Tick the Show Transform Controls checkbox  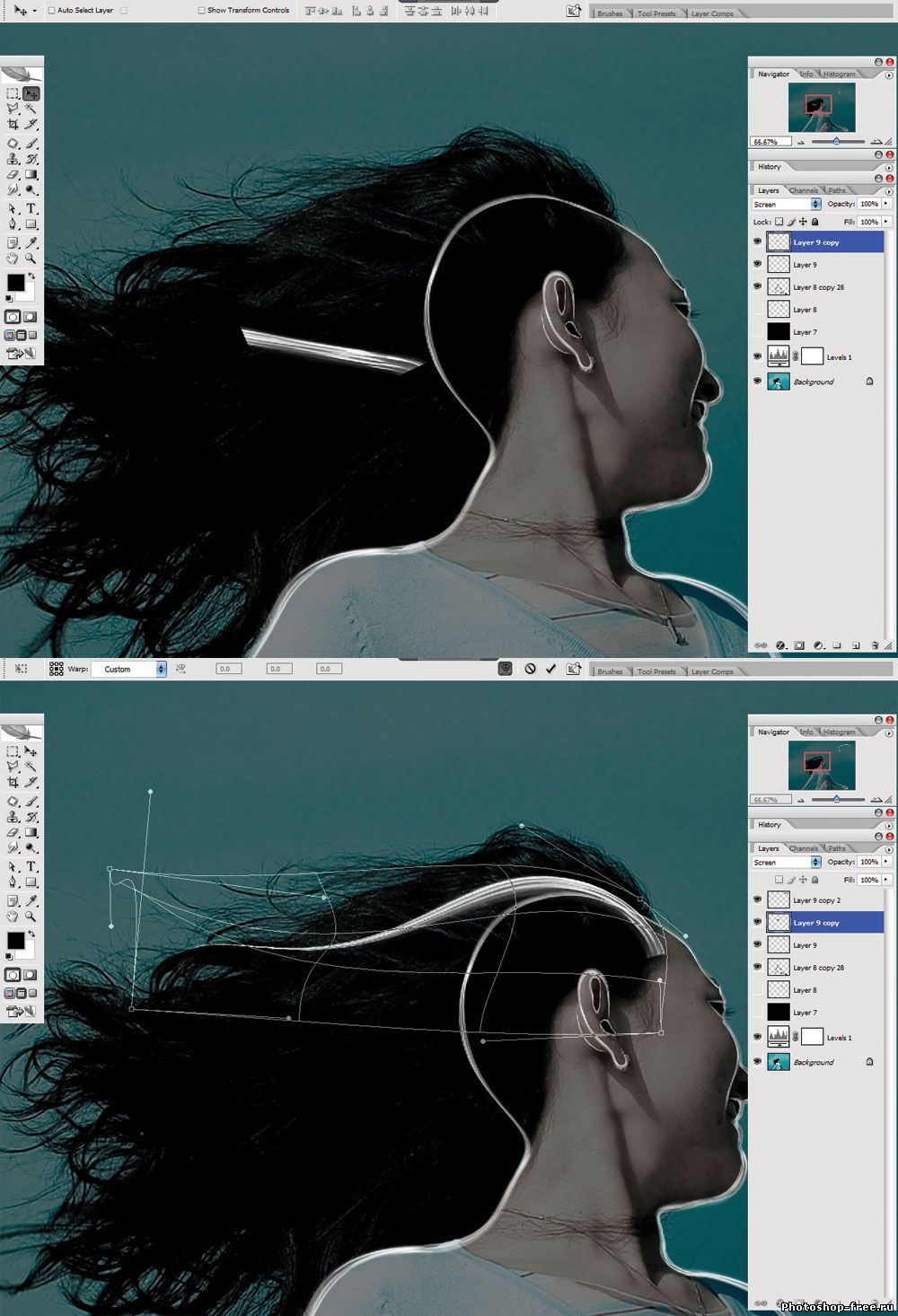click(202, 11)
